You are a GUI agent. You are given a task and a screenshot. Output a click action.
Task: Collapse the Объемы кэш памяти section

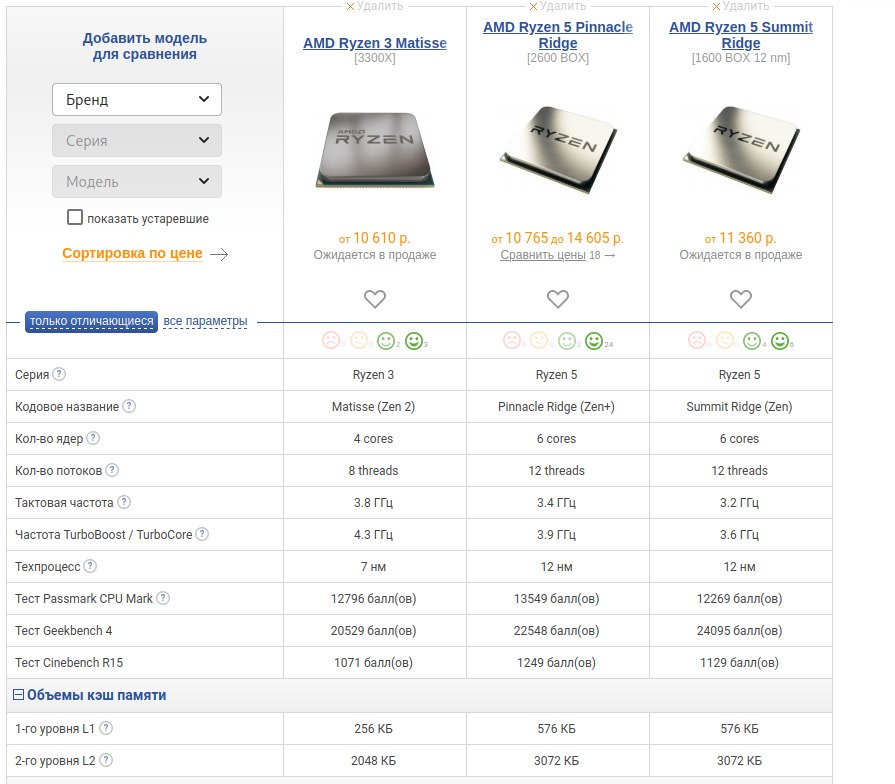18,694
